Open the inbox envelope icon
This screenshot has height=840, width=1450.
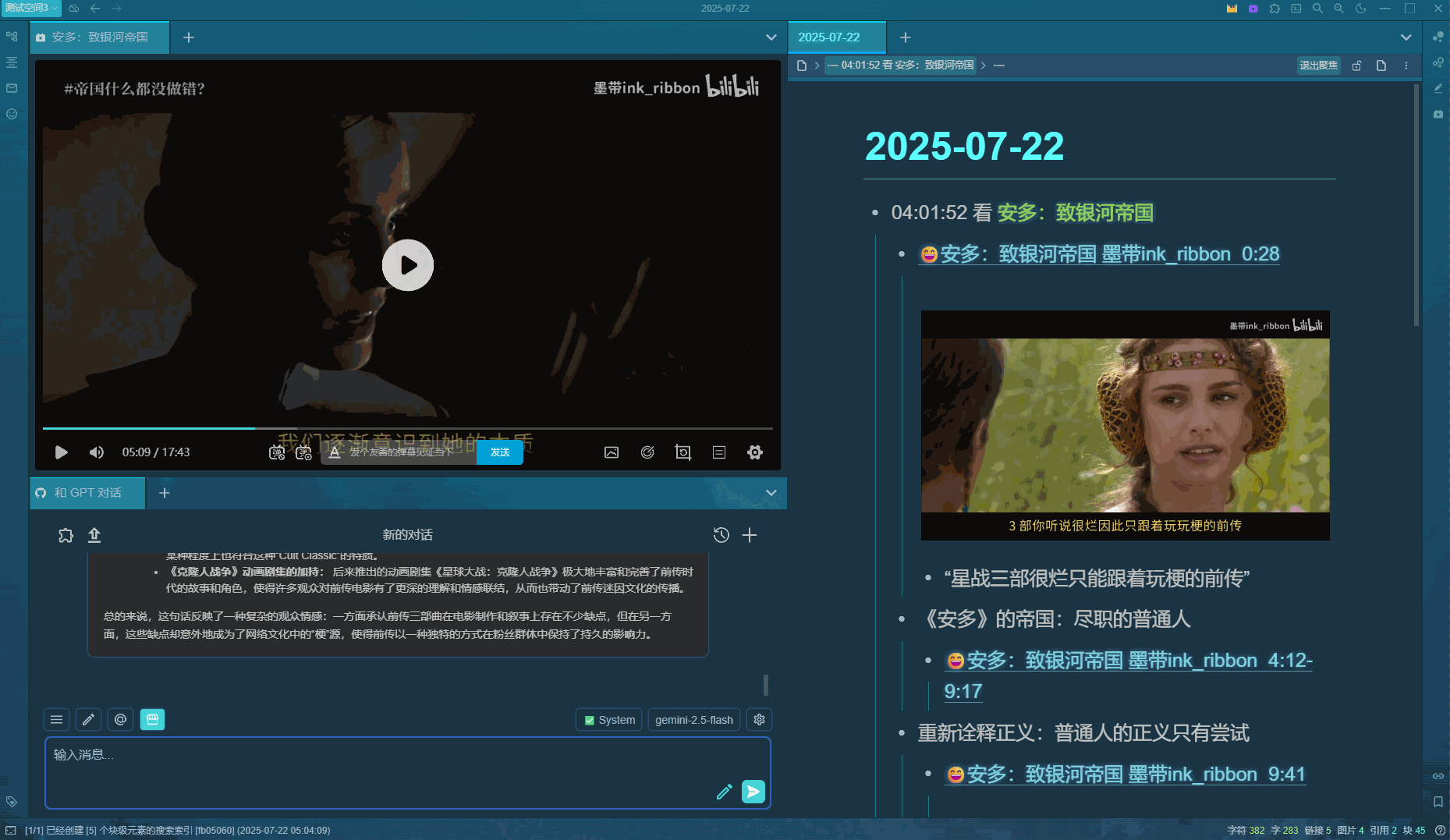pyautogui.click(x=12, y=88)
